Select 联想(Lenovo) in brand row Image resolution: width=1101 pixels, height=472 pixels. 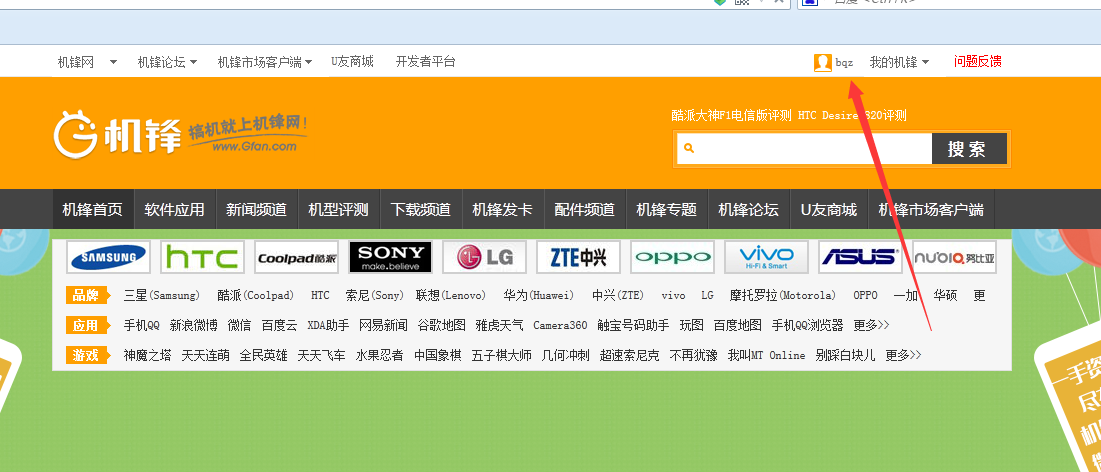[x=451, y=296]
